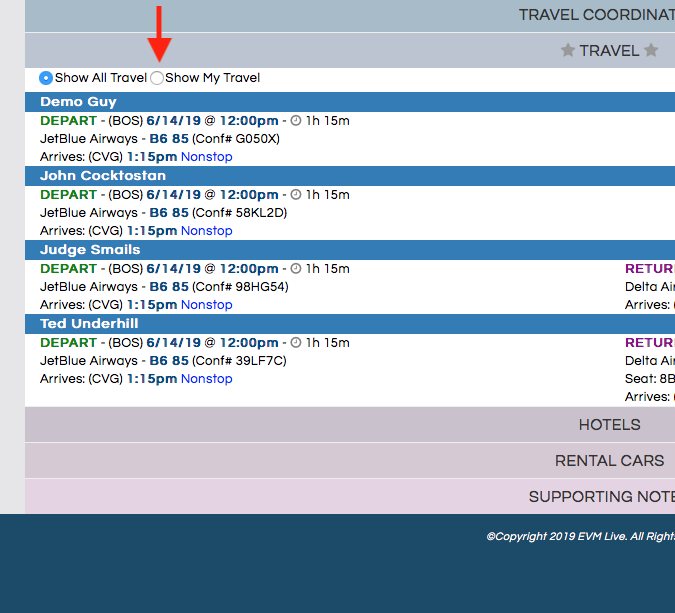Select the Show My Travel radio button
This screenshot has width=675, height=613.
pos(157,78)
